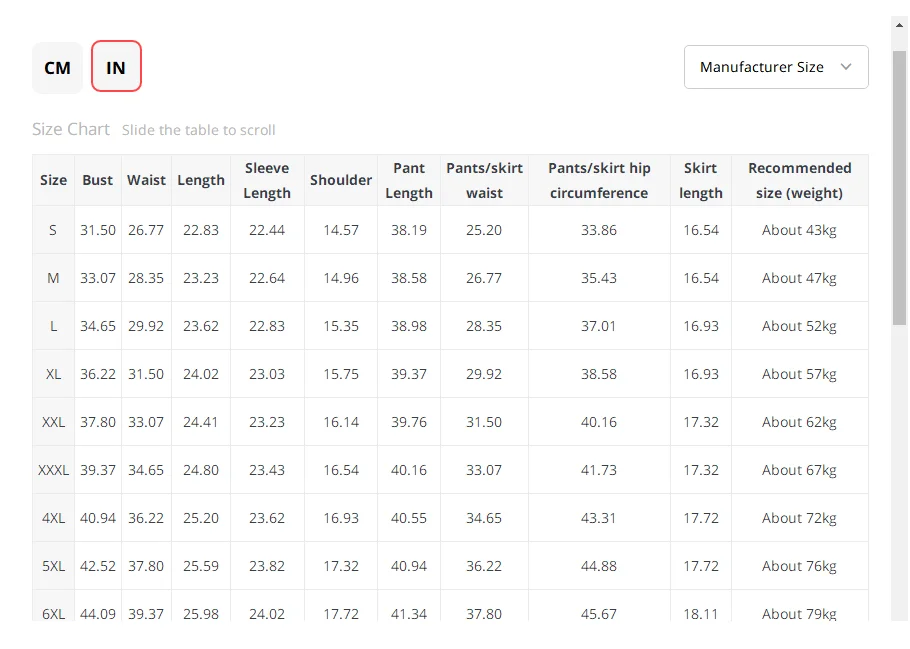Switch size units to CM
Image resolution: width=910 pixels, height=649 pixels.
57,67
